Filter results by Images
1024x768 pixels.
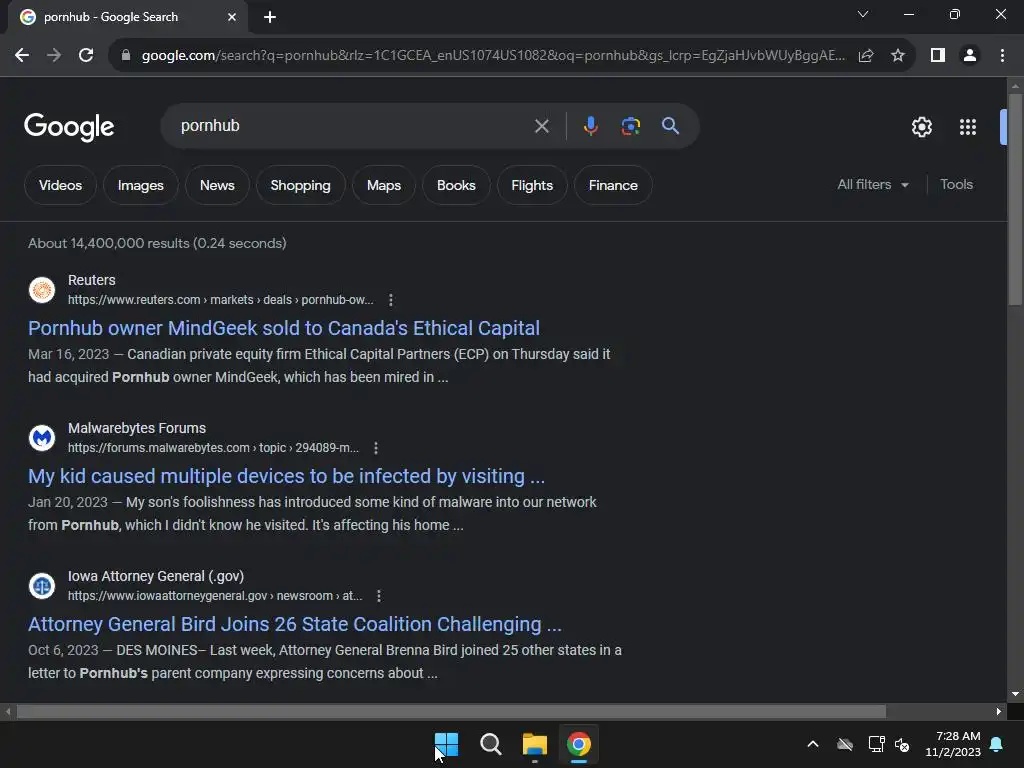[x=140, y=185]
